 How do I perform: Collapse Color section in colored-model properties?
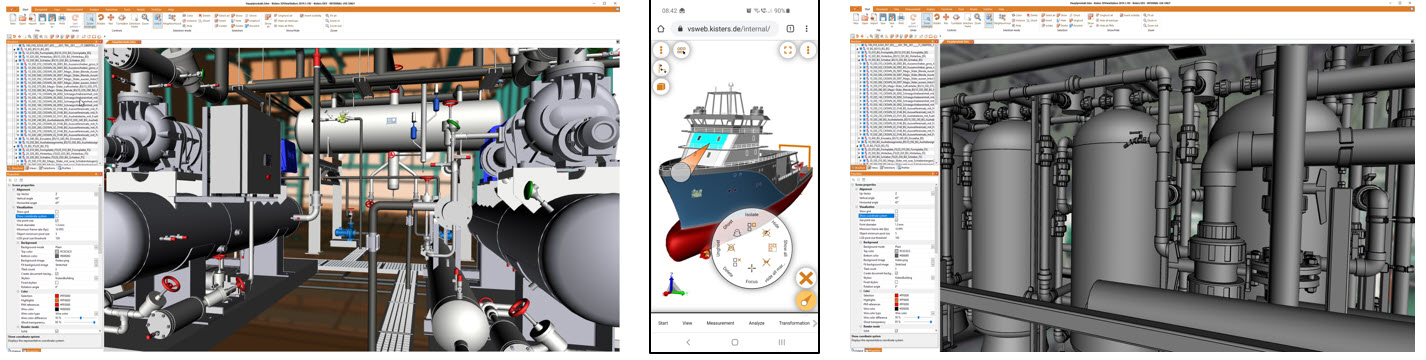tap(17, 291)
